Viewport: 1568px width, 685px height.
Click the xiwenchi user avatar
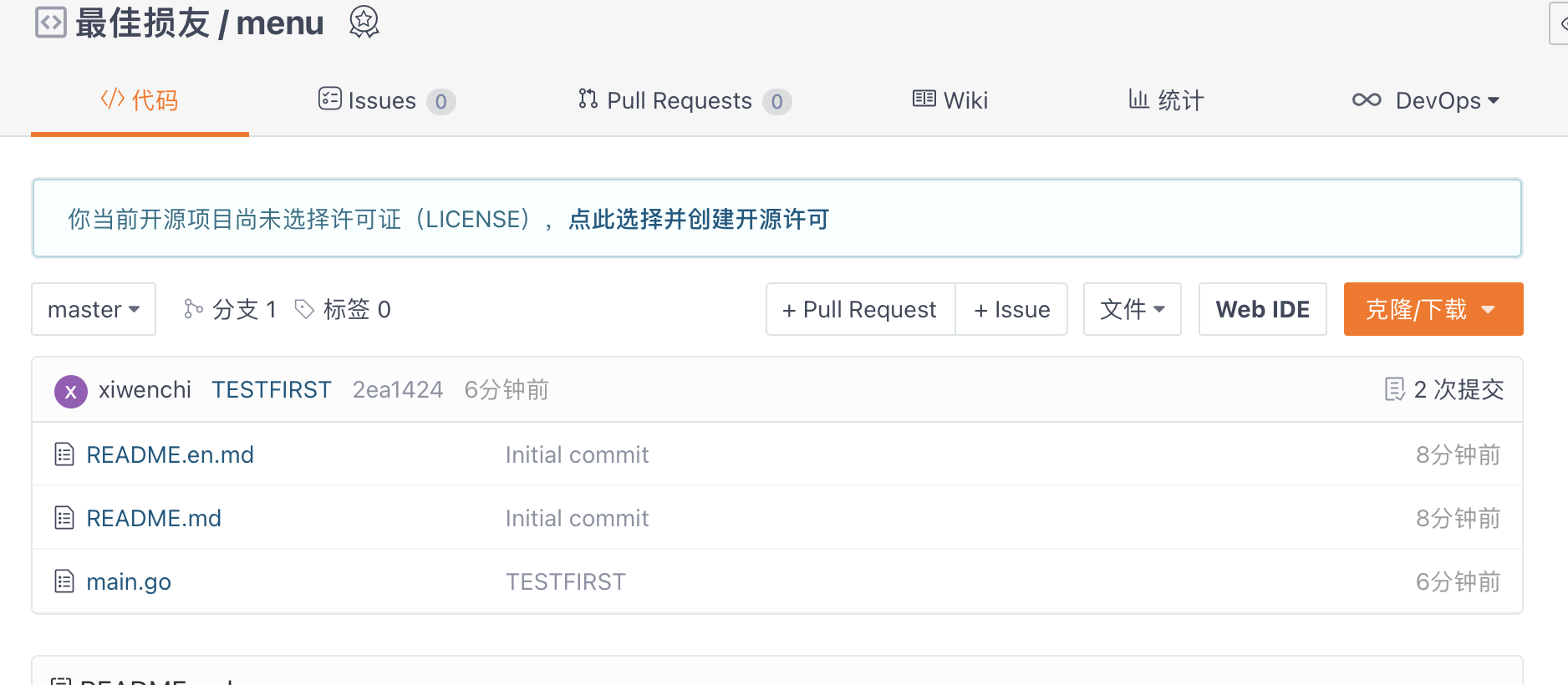click(x=71, y=391)
